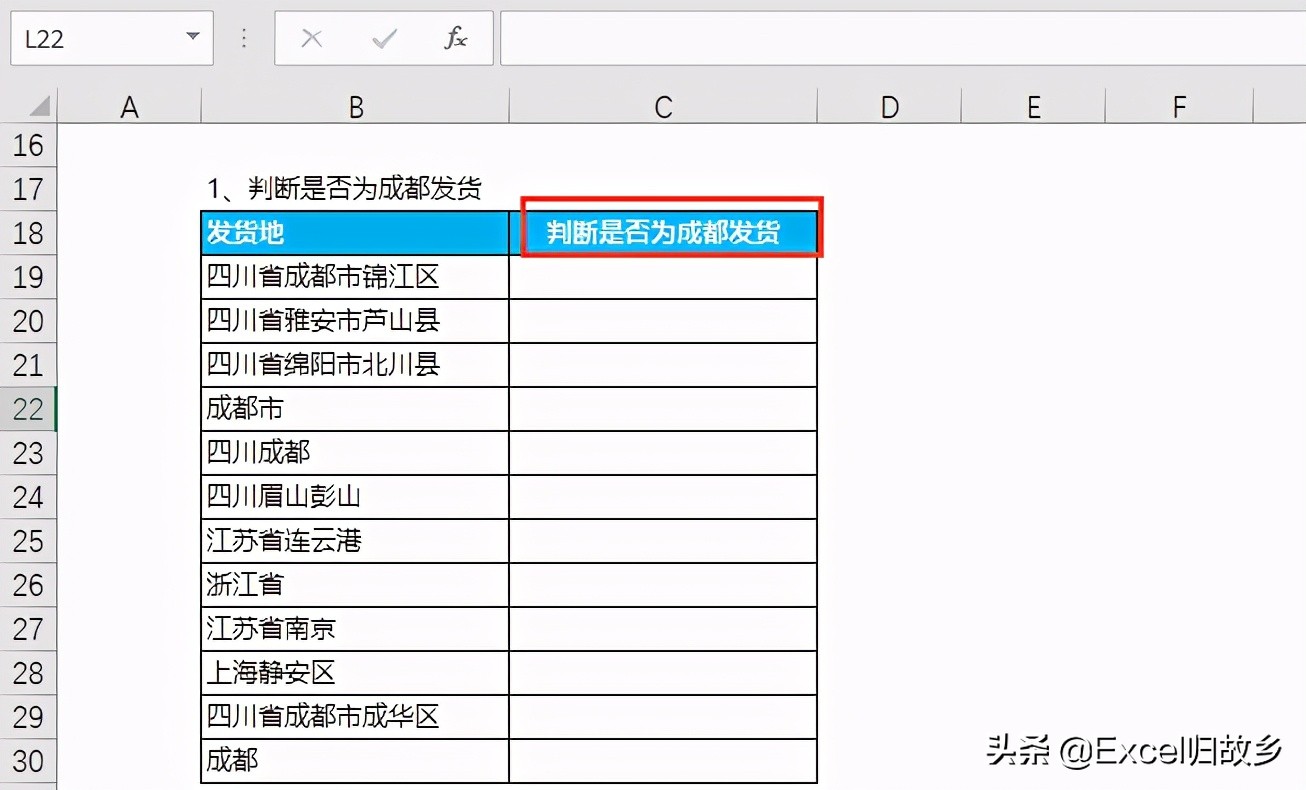1306x790 pixels.
Task: Click the Enter checkmark formula bar icon
Action: [384, 39]
